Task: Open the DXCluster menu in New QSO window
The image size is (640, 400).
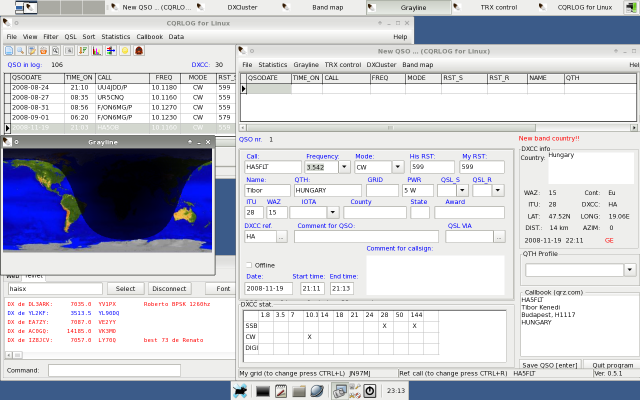Action: (x=381, y=65)
